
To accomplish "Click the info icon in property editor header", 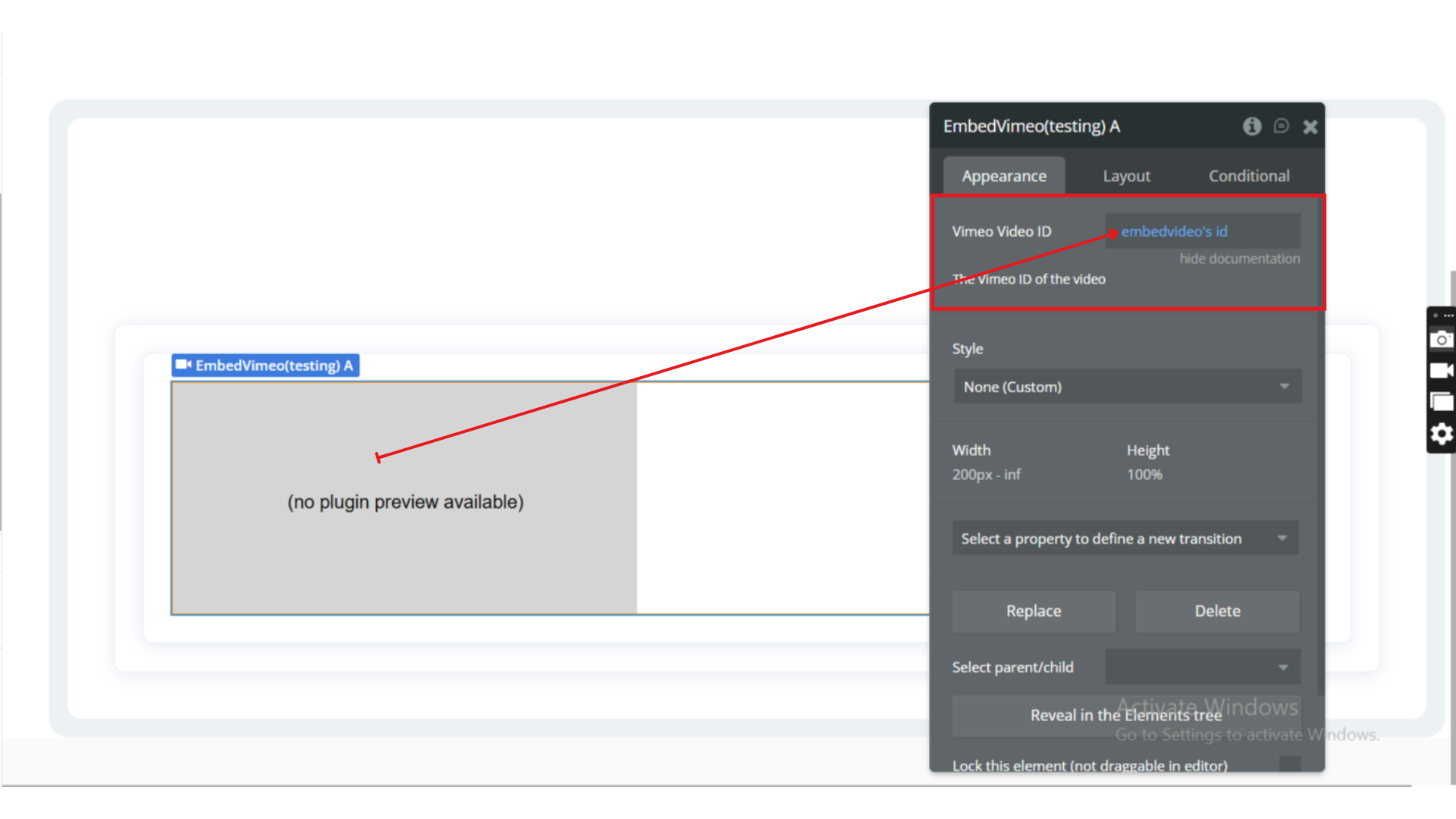I will [1252, 127].
